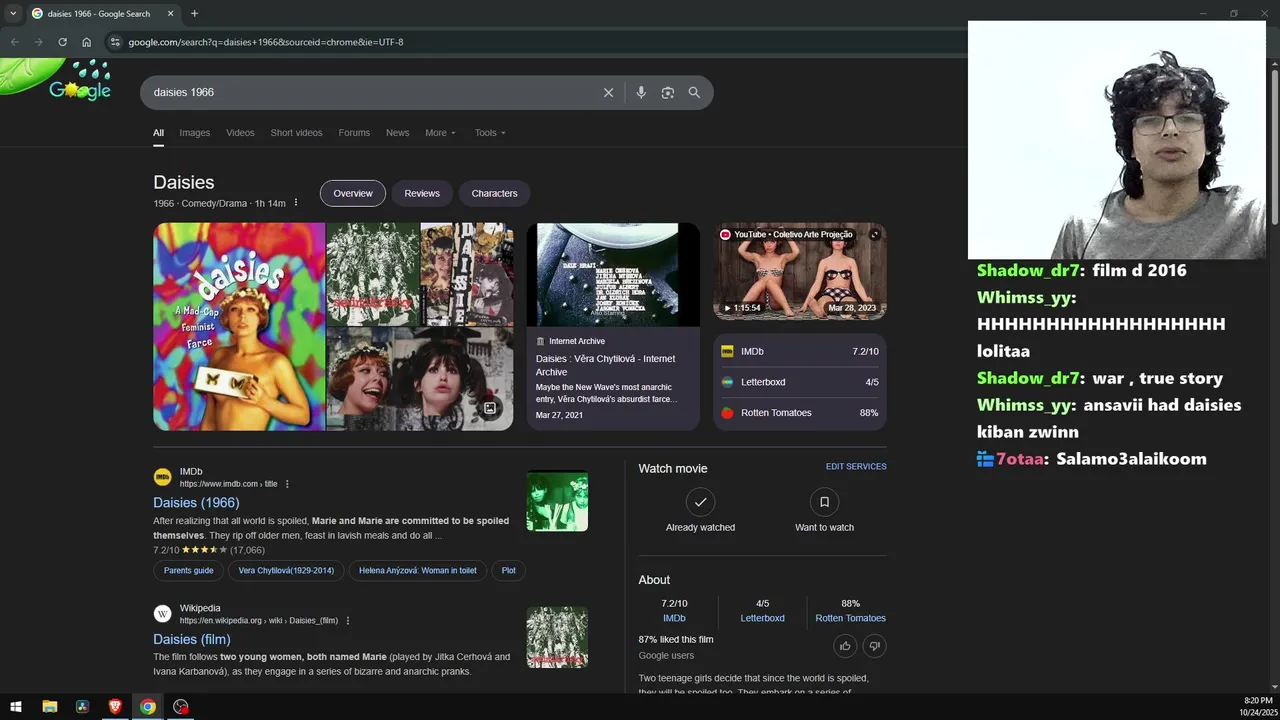Switch to Images results tab

195,133
